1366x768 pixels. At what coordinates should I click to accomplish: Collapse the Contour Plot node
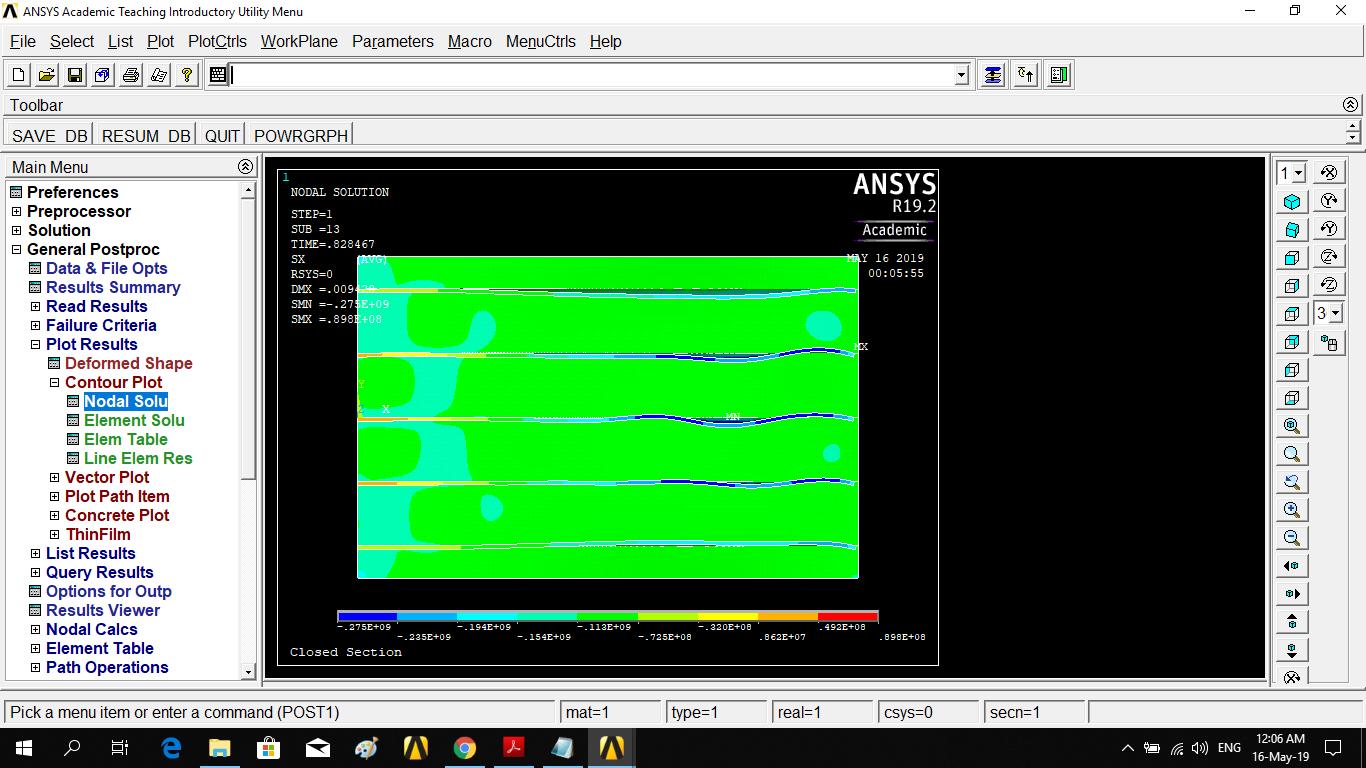pyautogui.click(x=55, y=382)
